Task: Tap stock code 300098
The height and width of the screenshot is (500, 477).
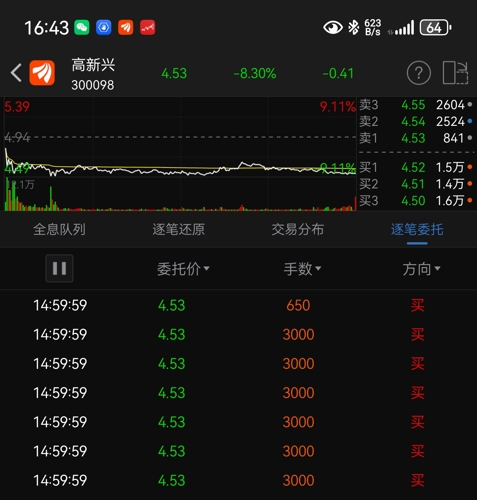Action: pos(93,85)
